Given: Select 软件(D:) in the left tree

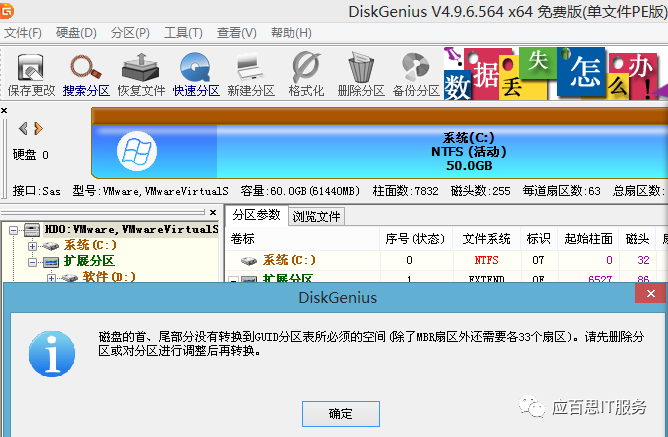Looking at the screenshot, I should coord(109,277).
